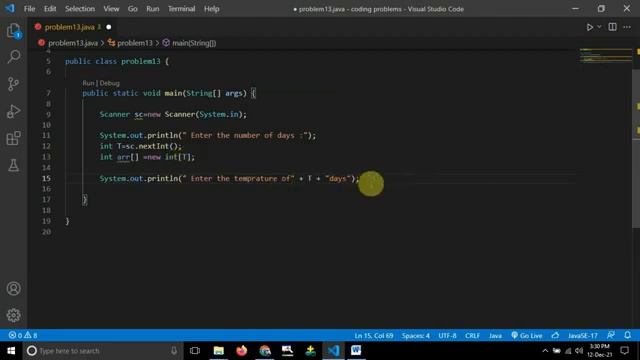The width and height of the screenshot is (640, 360).
Task: Click Ln 15, Col 69 status item
Action: (x=373, y=335)
